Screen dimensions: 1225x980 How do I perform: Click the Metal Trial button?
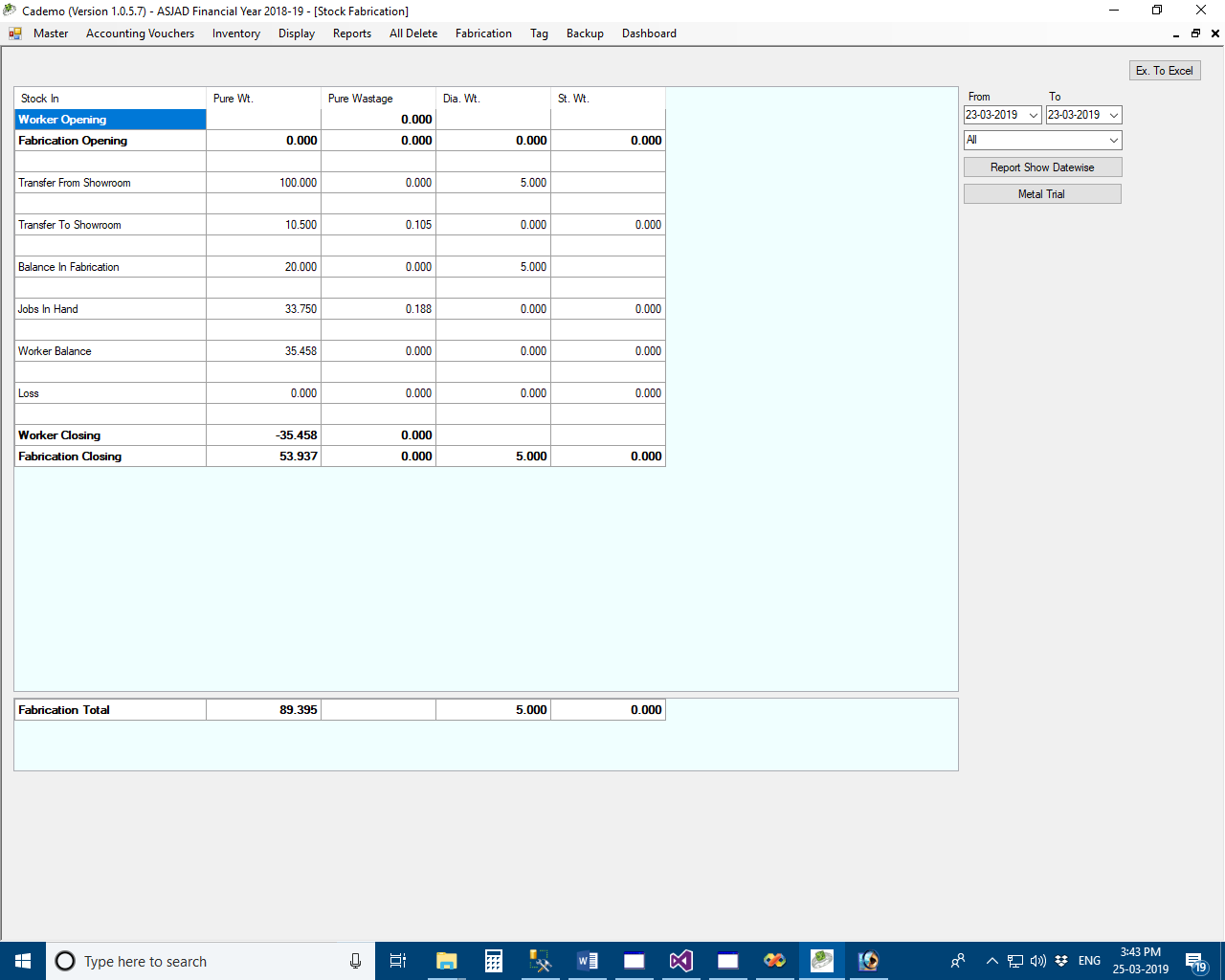tap(1041, 194)
